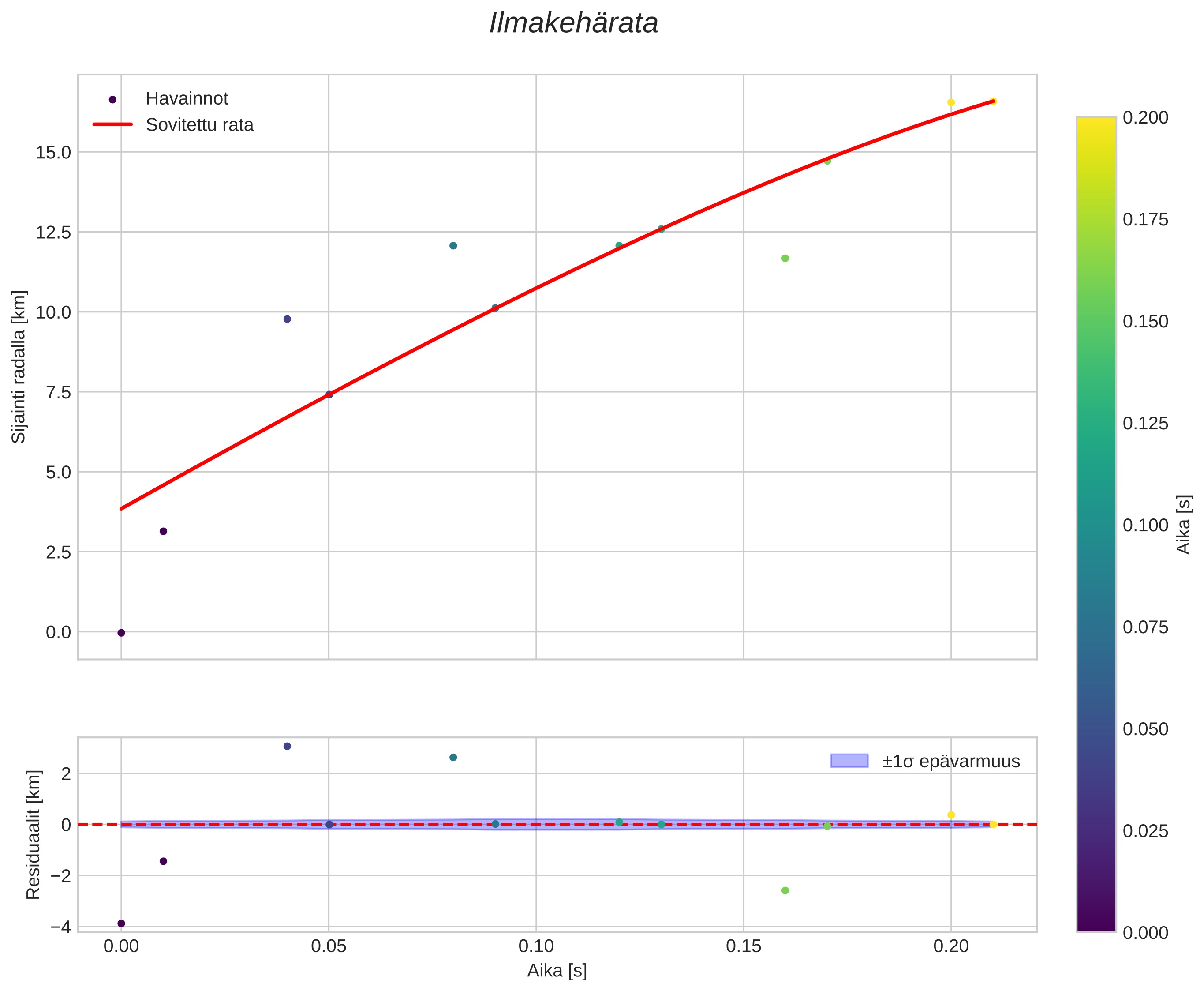Click the Aika [s] x-axis label
This screenshot has height=991, width=1204.
pyautogui.click(x=557, y=971)
